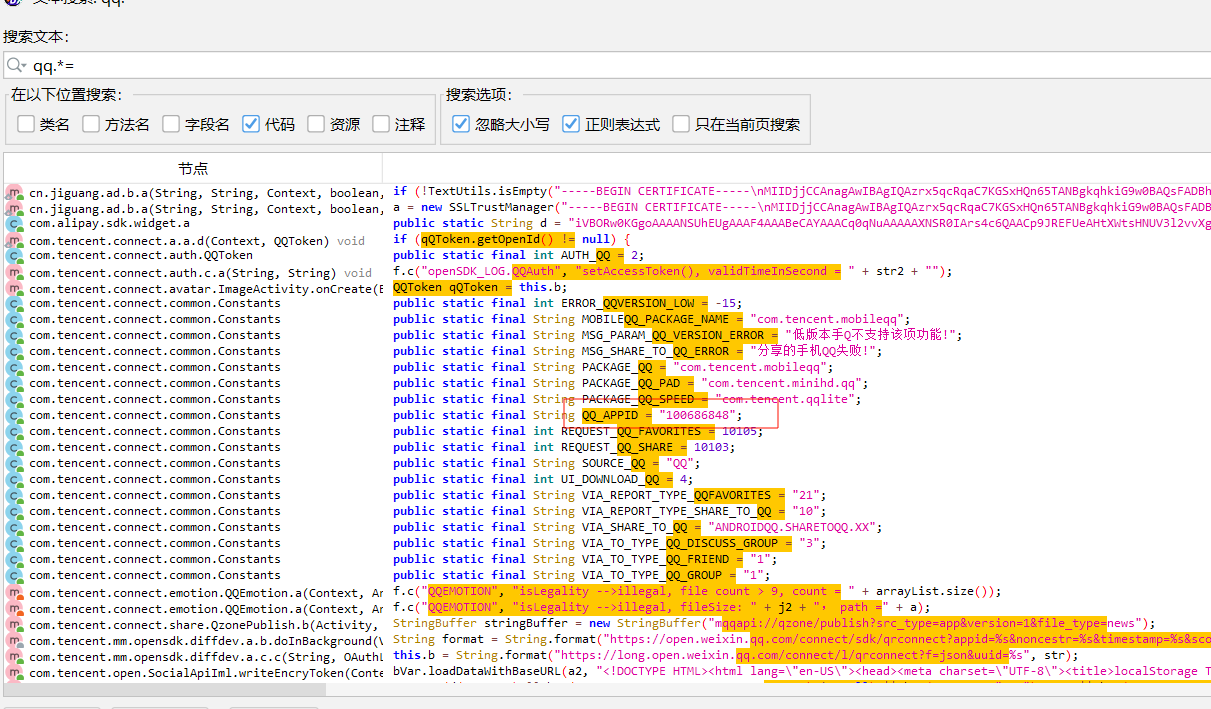Select node com.alipay.sdk.widget.a
1211x709 pixels.
click(109, 224)
